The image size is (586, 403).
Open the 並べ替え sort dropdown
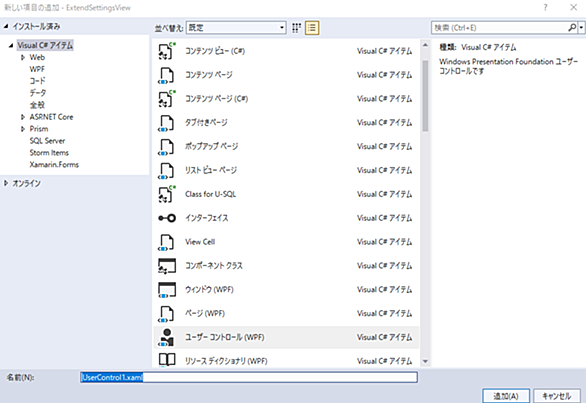[236, 28]
